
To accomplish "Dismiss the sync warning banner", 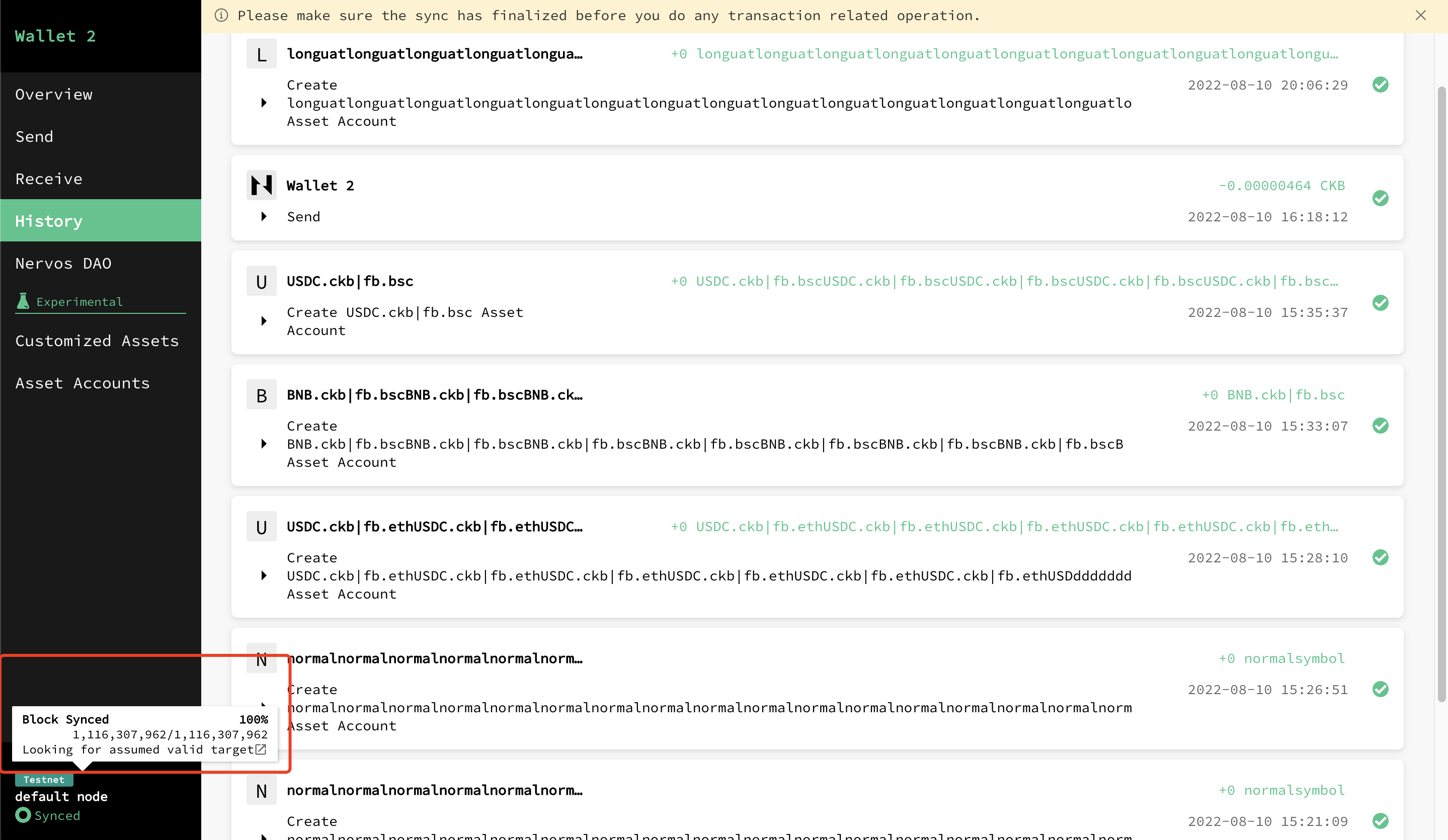I will [1420, 16].
